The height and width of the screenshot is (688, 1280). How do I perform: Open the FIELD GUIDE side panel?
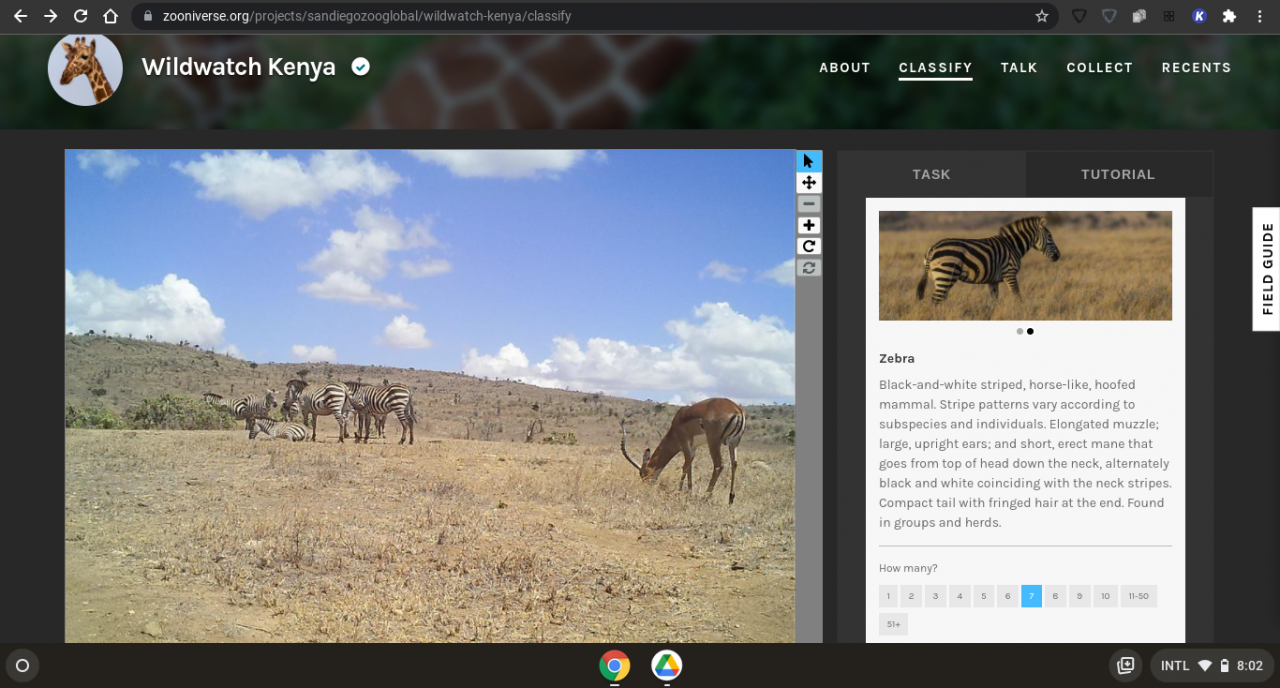(1266, 269)
